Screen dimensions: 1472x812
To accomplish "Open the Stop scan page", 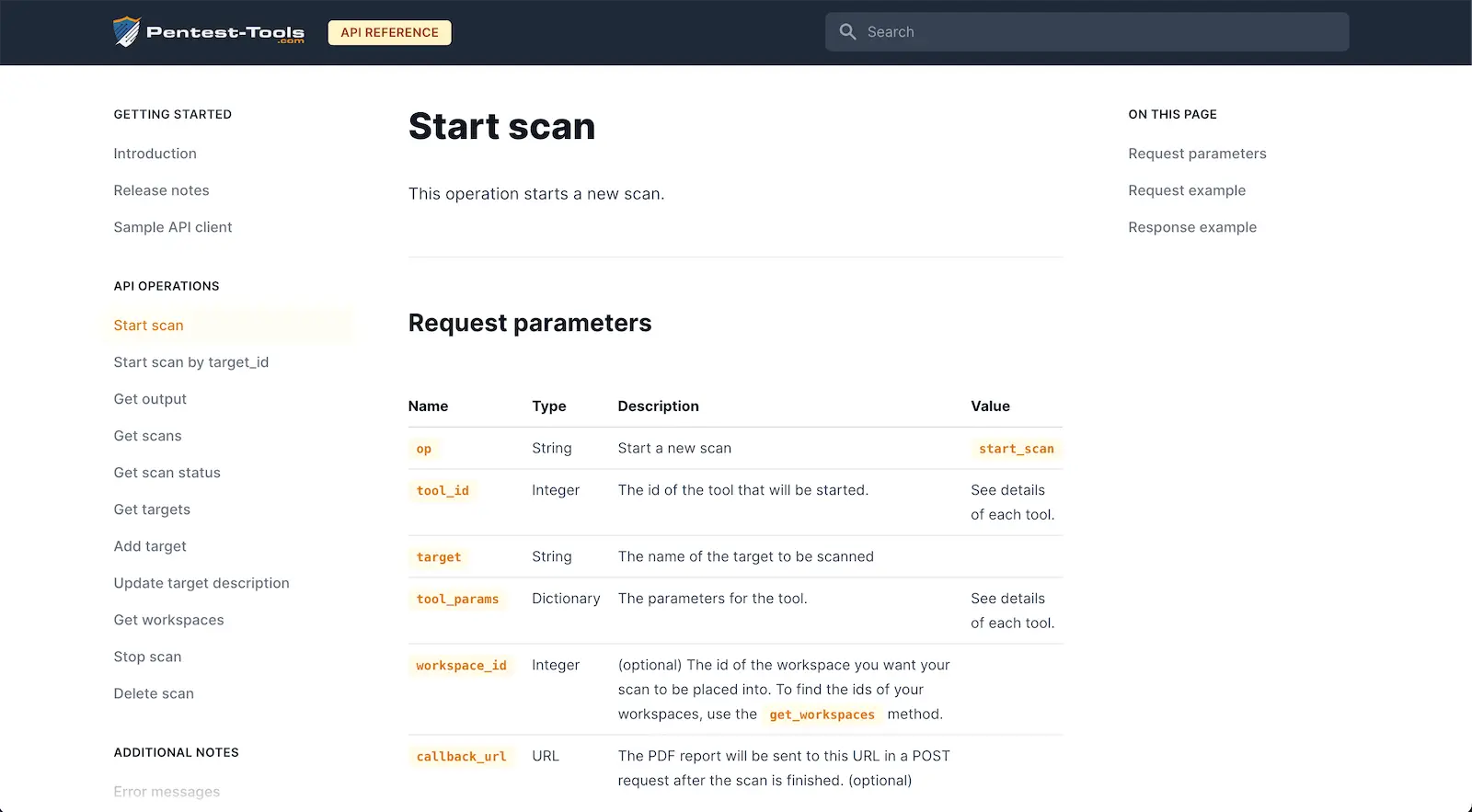I will coord(147,657).
